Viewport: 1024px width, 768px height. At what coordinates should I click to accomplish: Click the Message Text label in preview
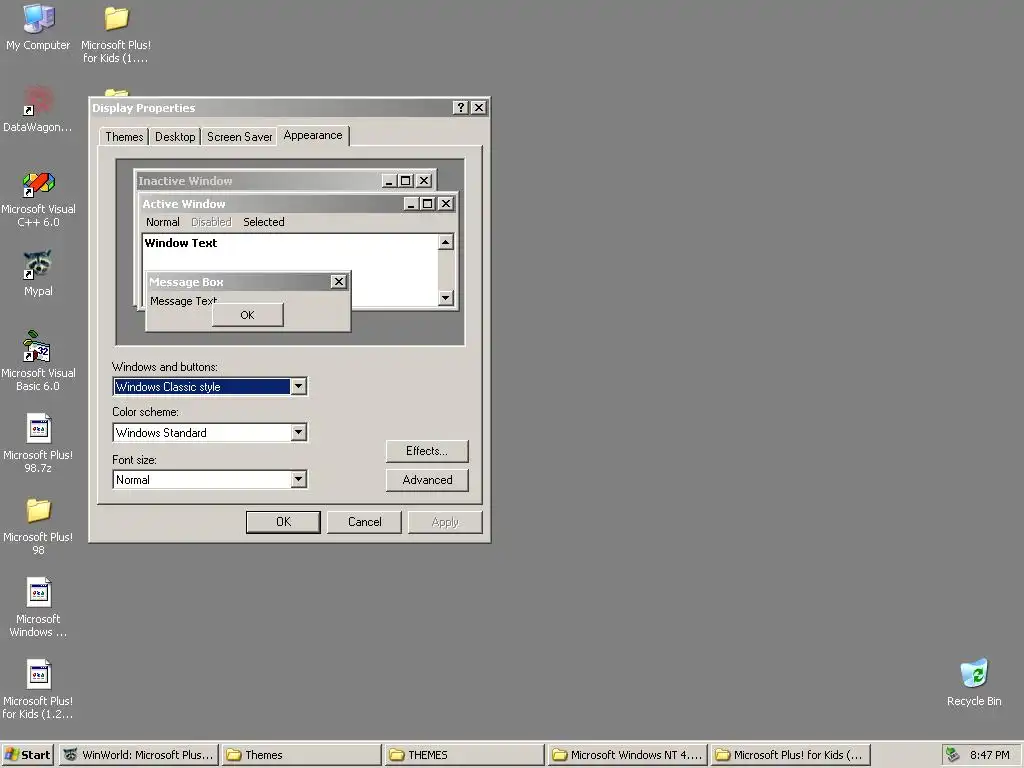tap(184, 301)
